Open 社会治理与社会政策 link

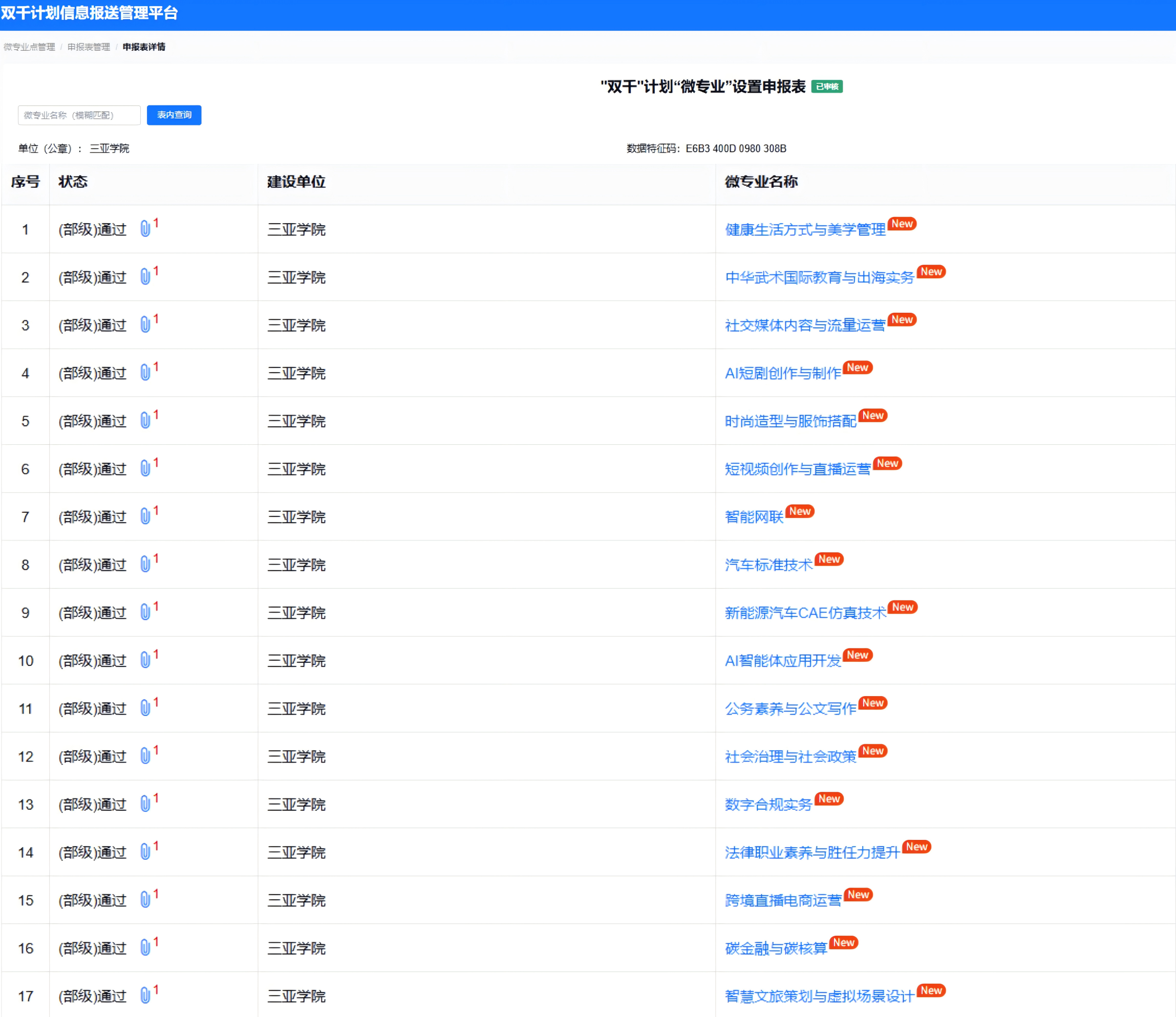click(790, 756)
